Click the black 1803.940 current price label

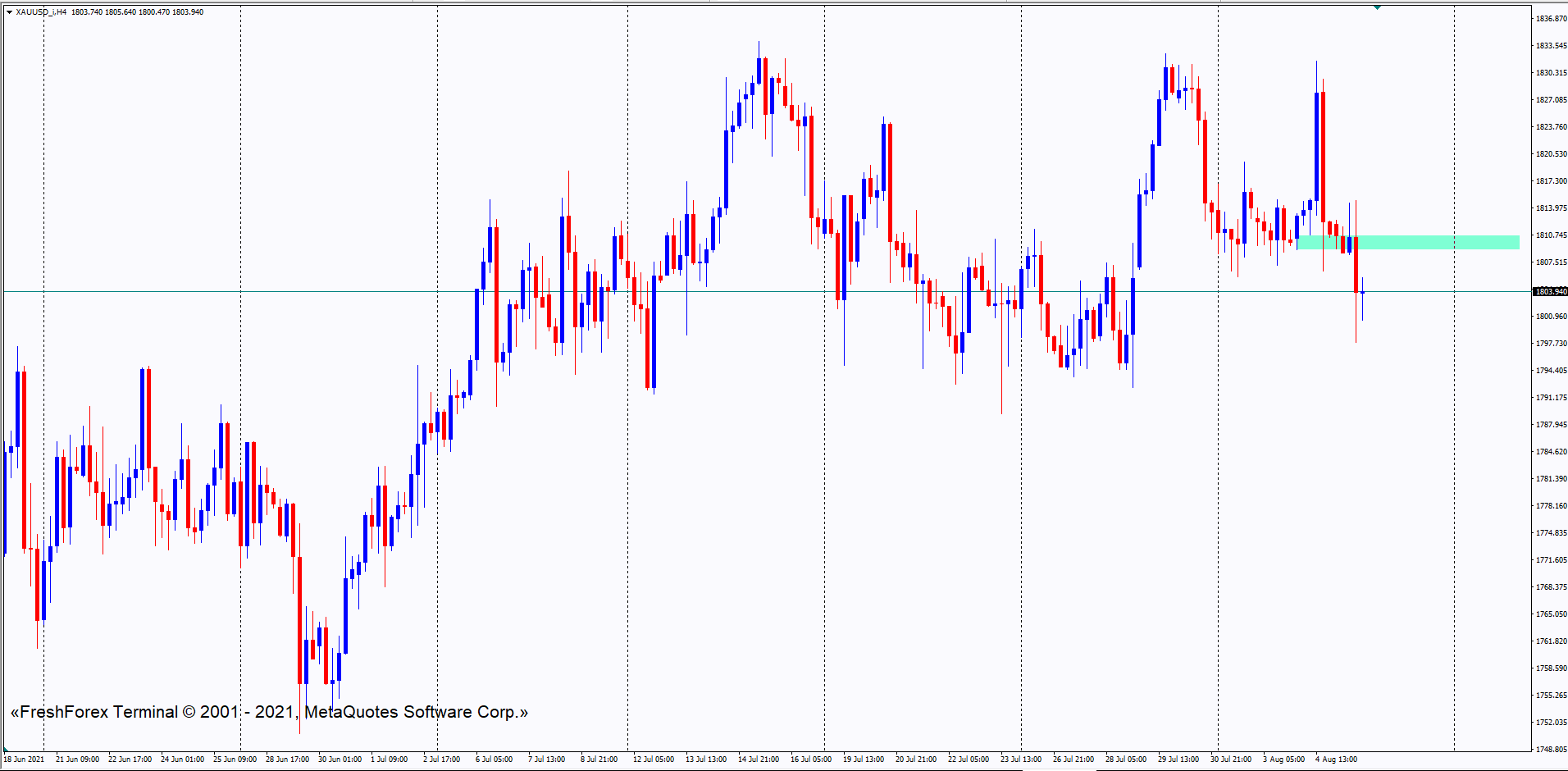(1549, 292)
